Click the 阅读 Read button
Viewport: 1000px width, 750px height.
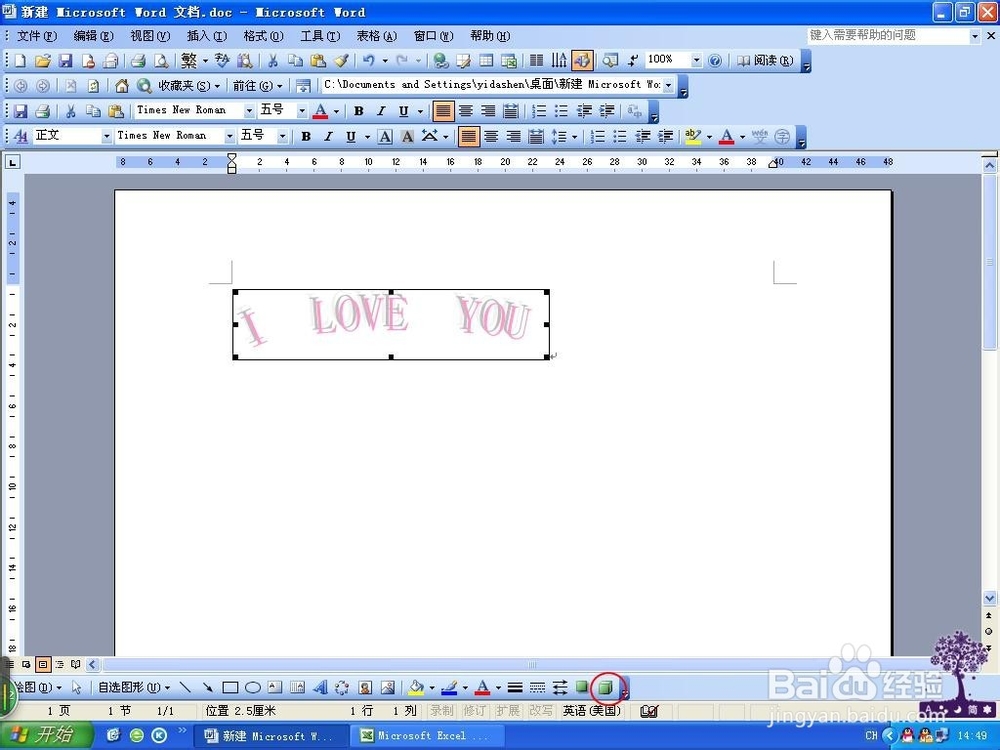pyautogui.click(x=765, y=61)
